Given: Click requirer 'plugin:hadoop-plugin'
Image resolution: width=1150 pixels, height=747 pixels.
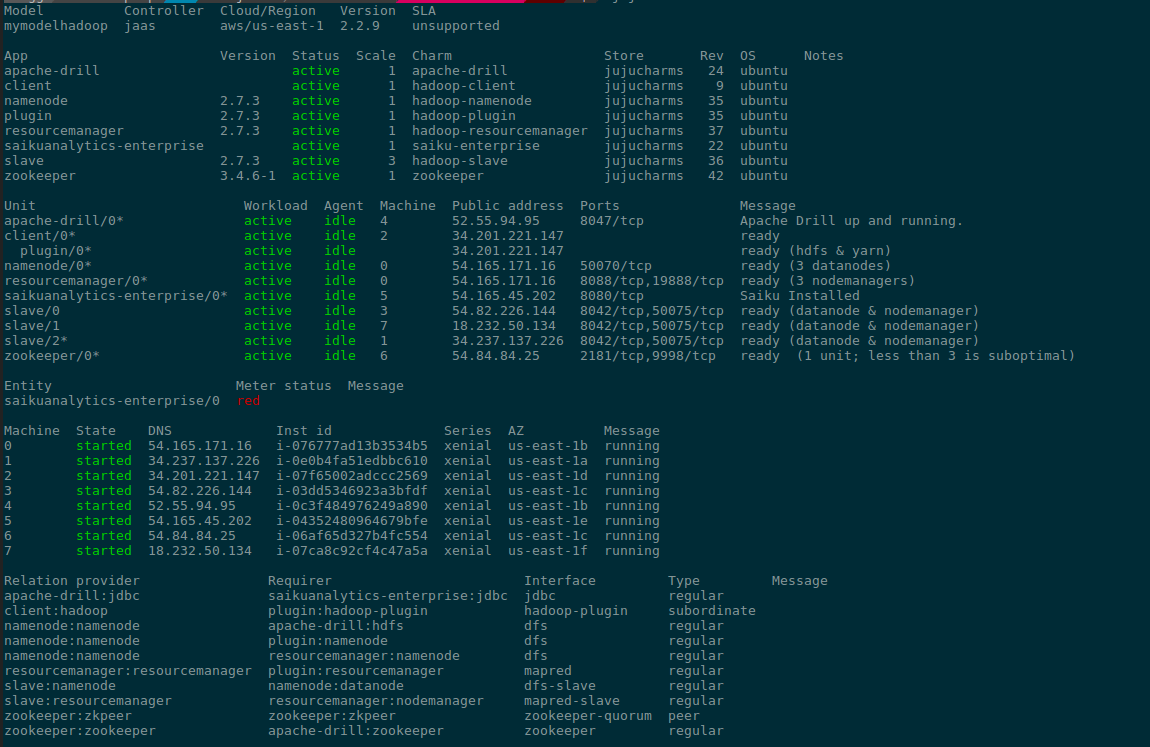Looking at the screenshot, I should (x=348, y=611).
